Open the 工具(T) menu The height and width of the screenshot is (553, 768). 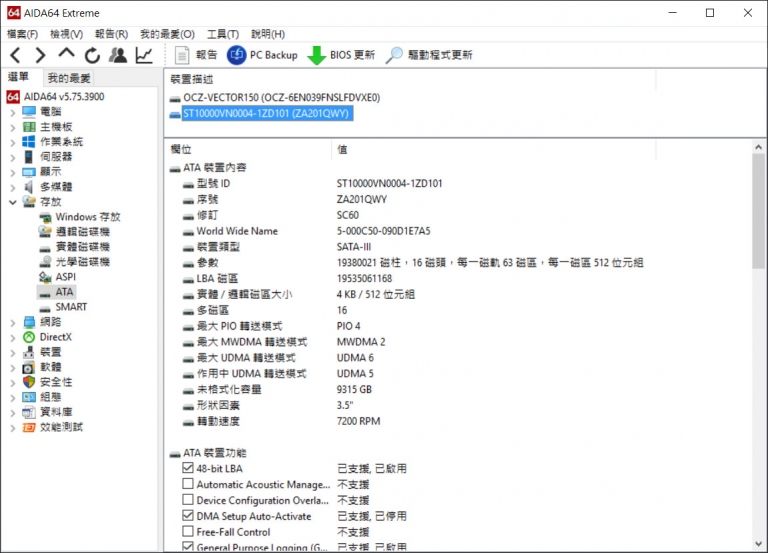click(x=223, y=34)
